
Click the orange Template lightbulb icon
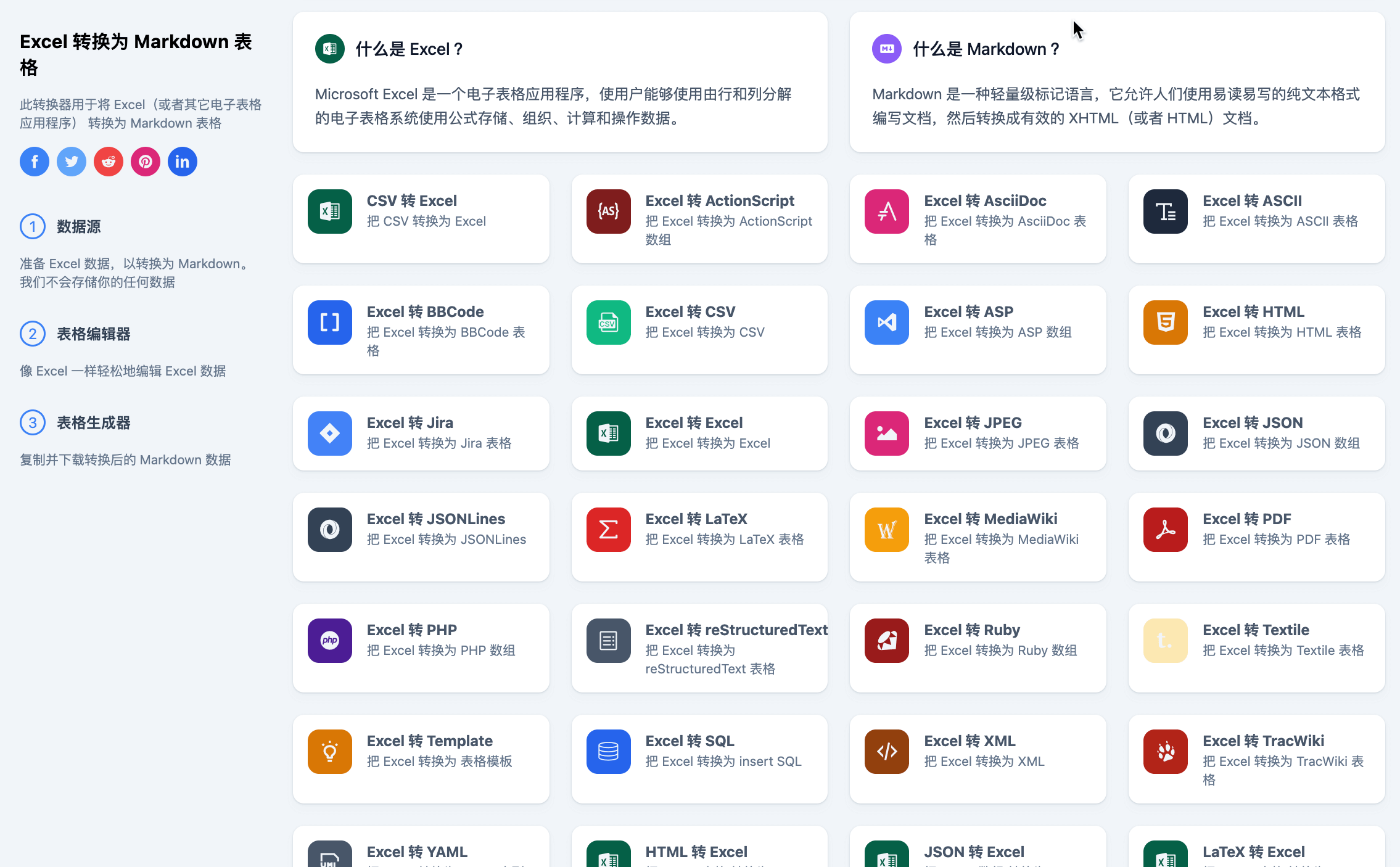point(330,752)
